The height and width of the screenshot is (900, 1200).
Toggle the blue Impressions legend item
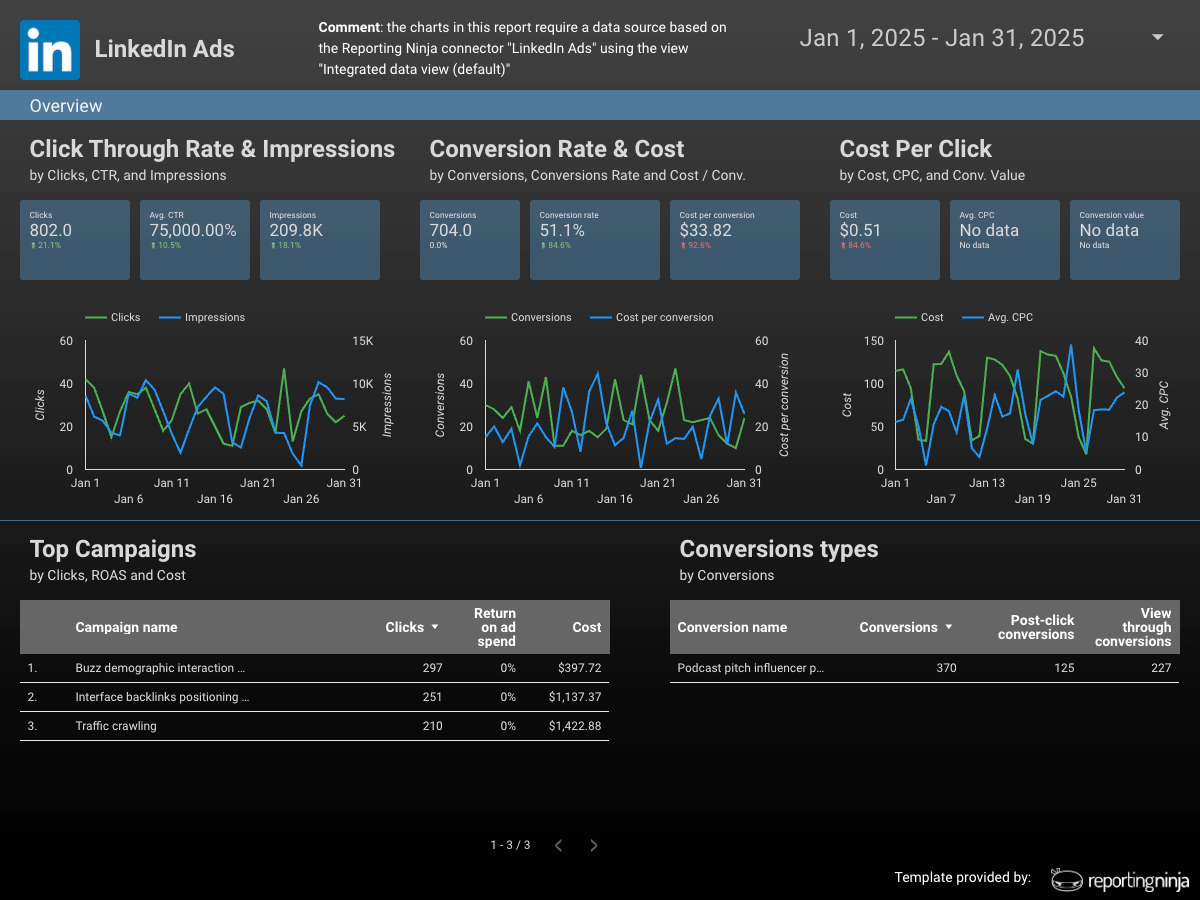point(202,317)
